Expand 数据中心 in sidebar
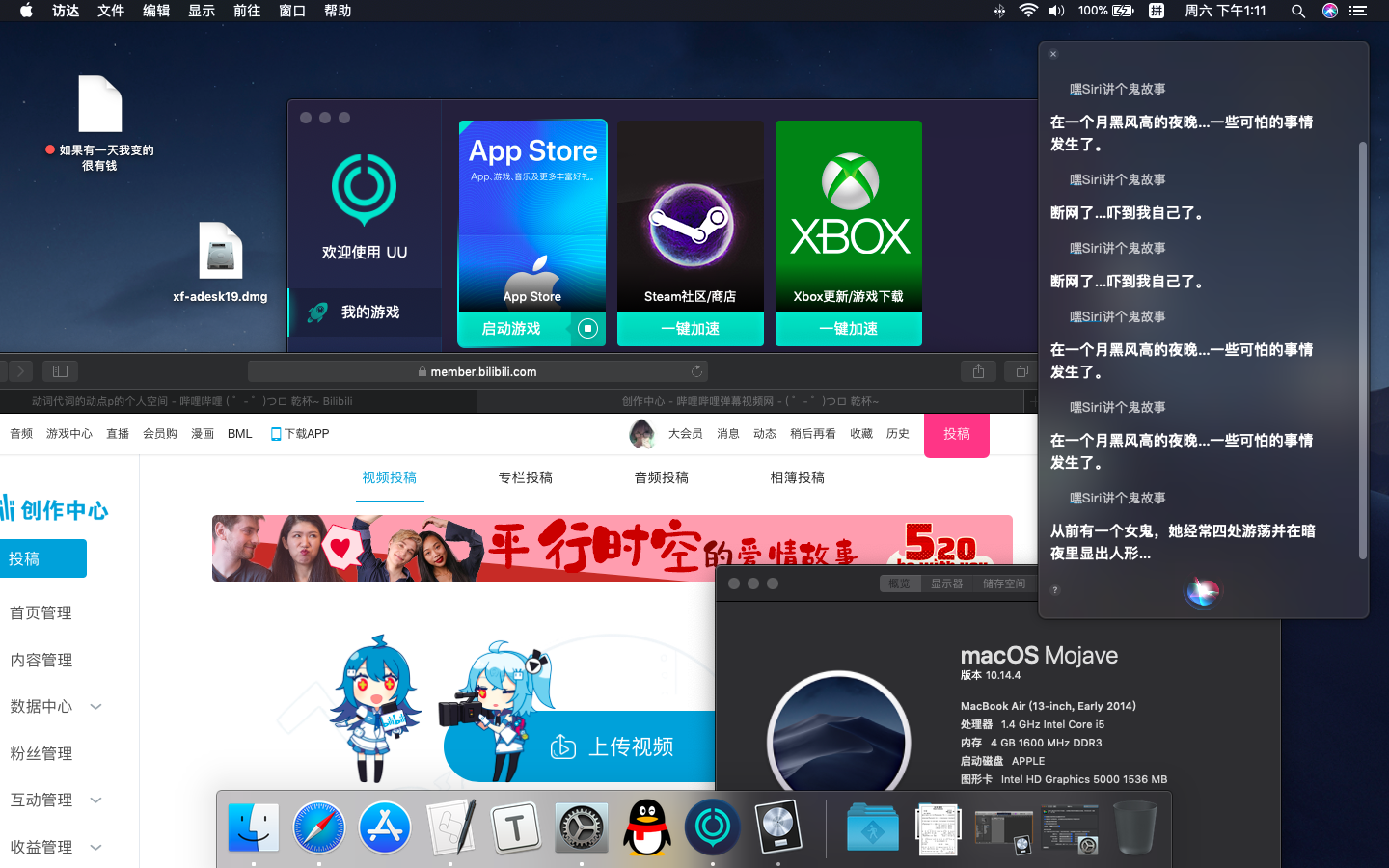 coord(95,707)
